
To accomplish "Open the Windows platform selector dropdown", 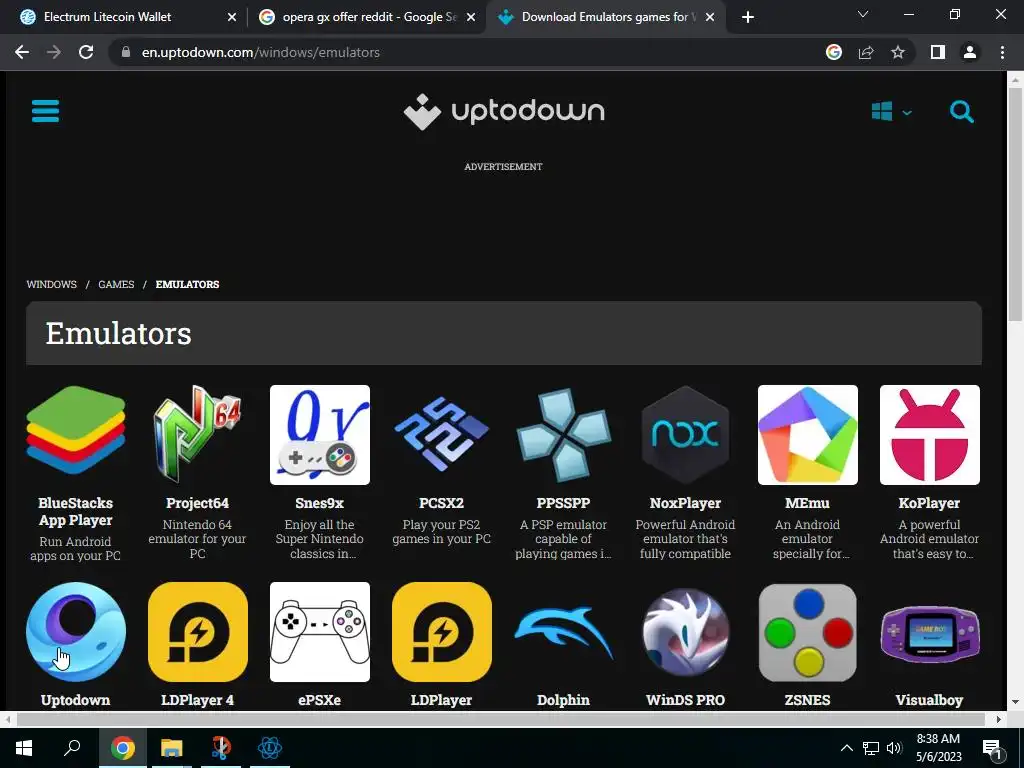I will point(891,112).
